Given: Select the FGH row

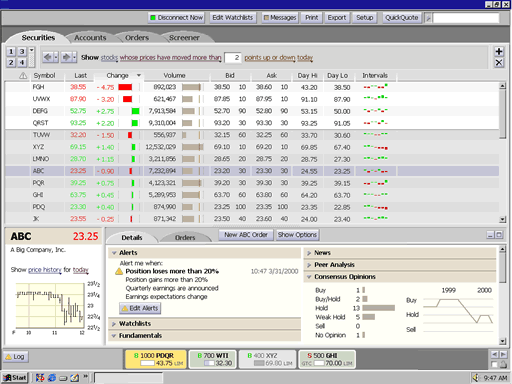Looking at the screenshot, I should pos(252,87).
